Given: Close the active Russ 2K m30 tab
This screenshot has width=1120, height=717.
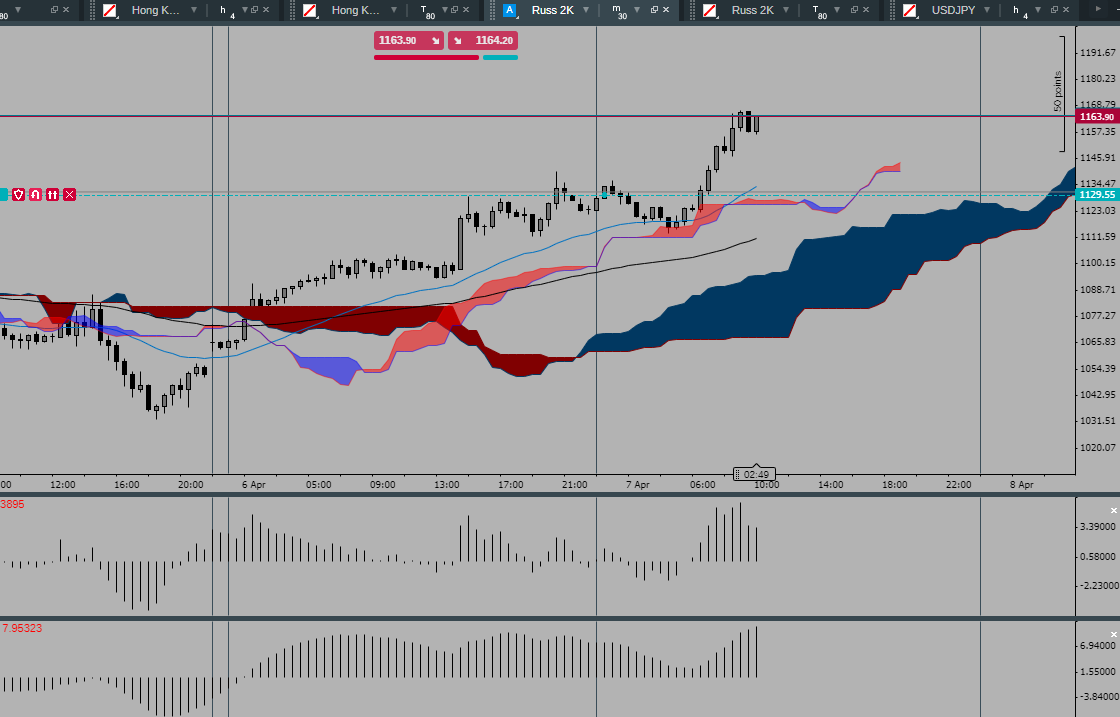Looking at the screenshot, I should point(666,10).
